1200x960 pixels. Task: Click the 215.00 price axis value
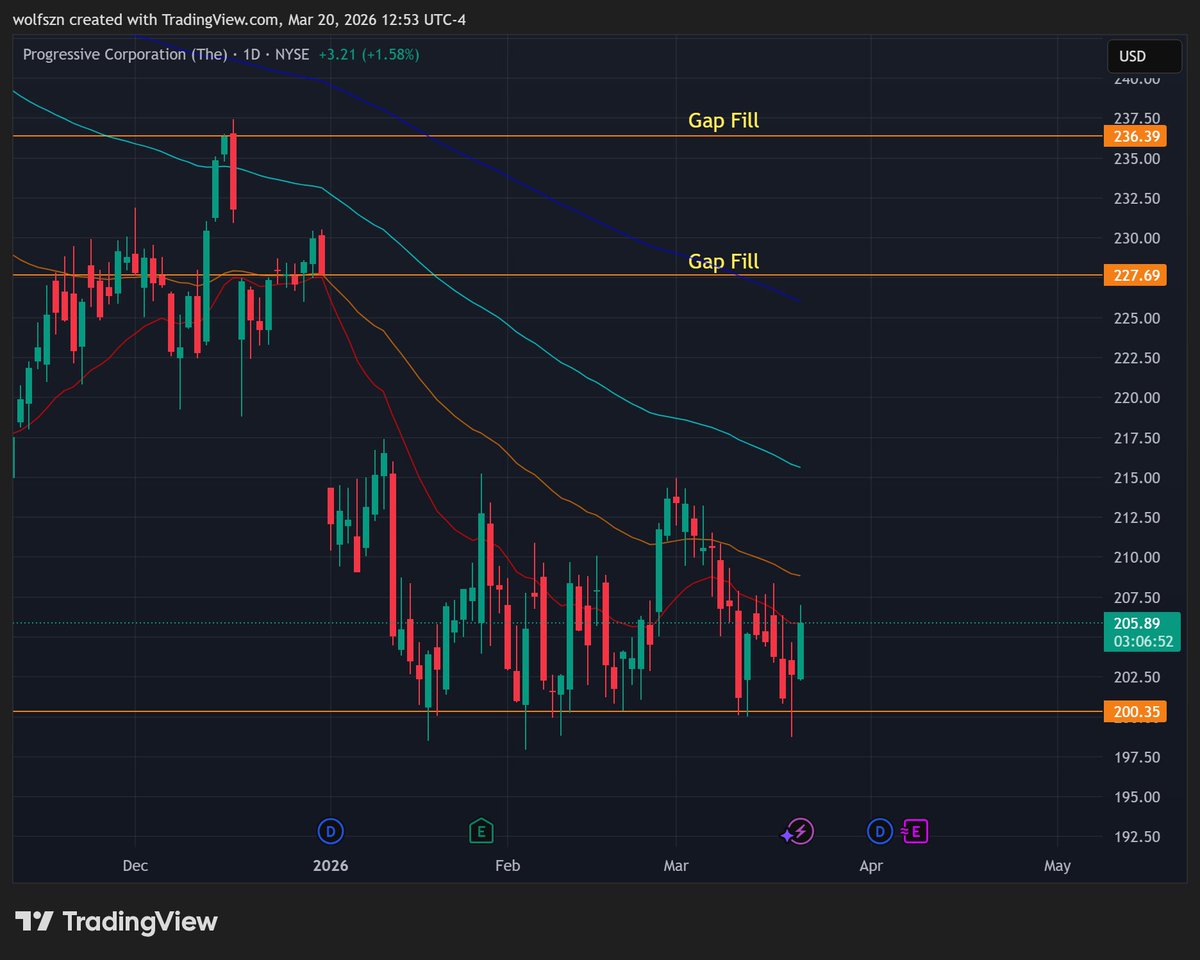(x=1137, y=478)
